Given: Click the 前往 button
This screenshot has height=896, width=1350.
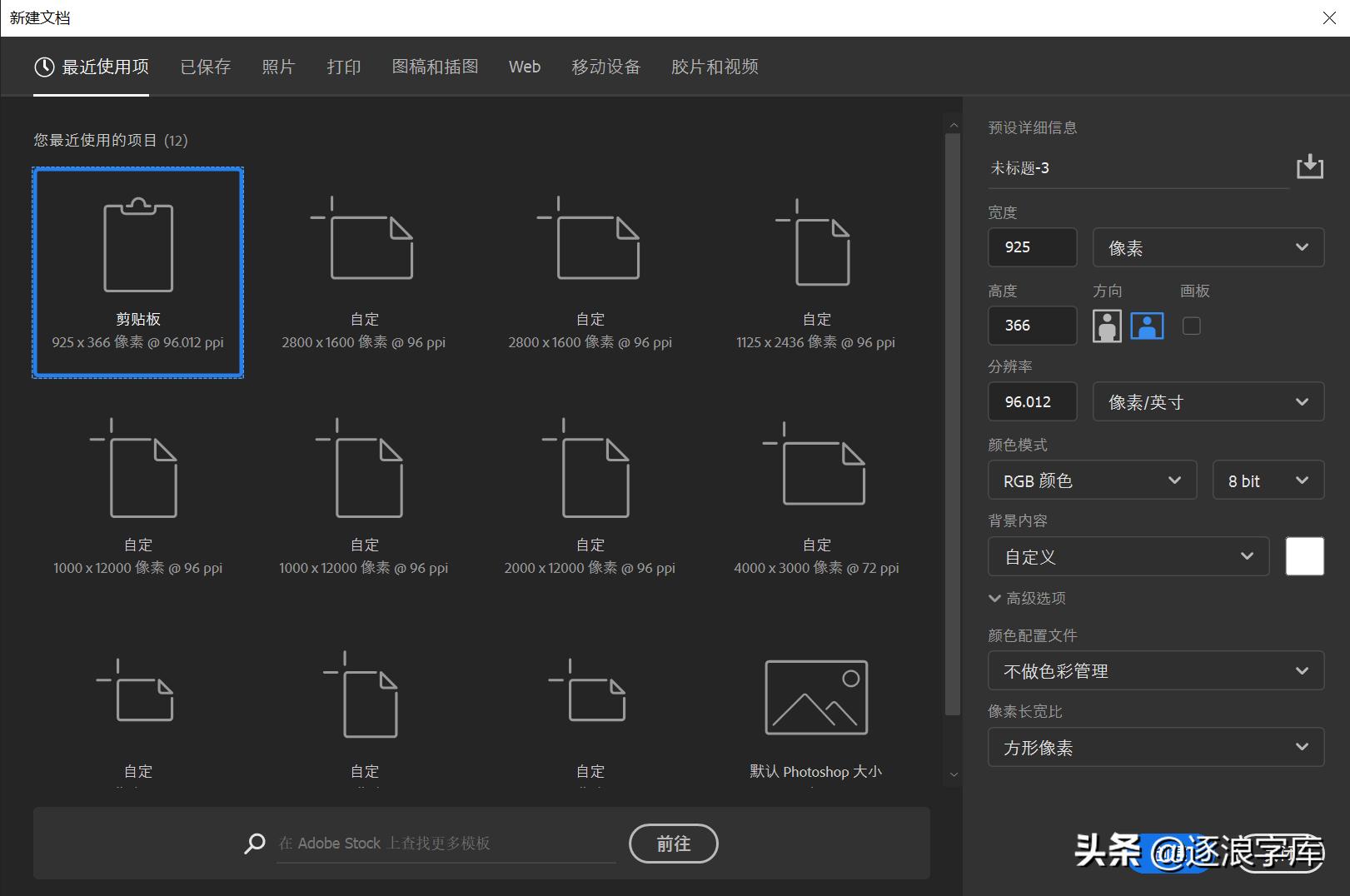Looking at the screenshot, I should click(673, 844).
